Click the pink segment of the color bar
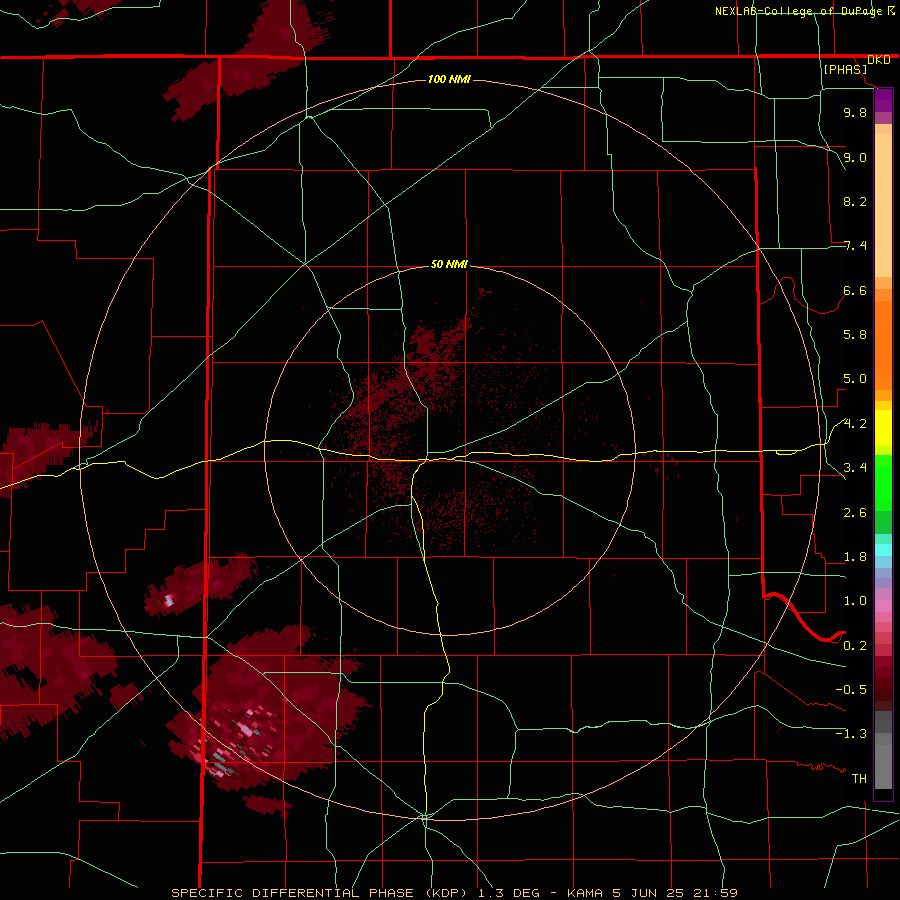 click(883, 606)
